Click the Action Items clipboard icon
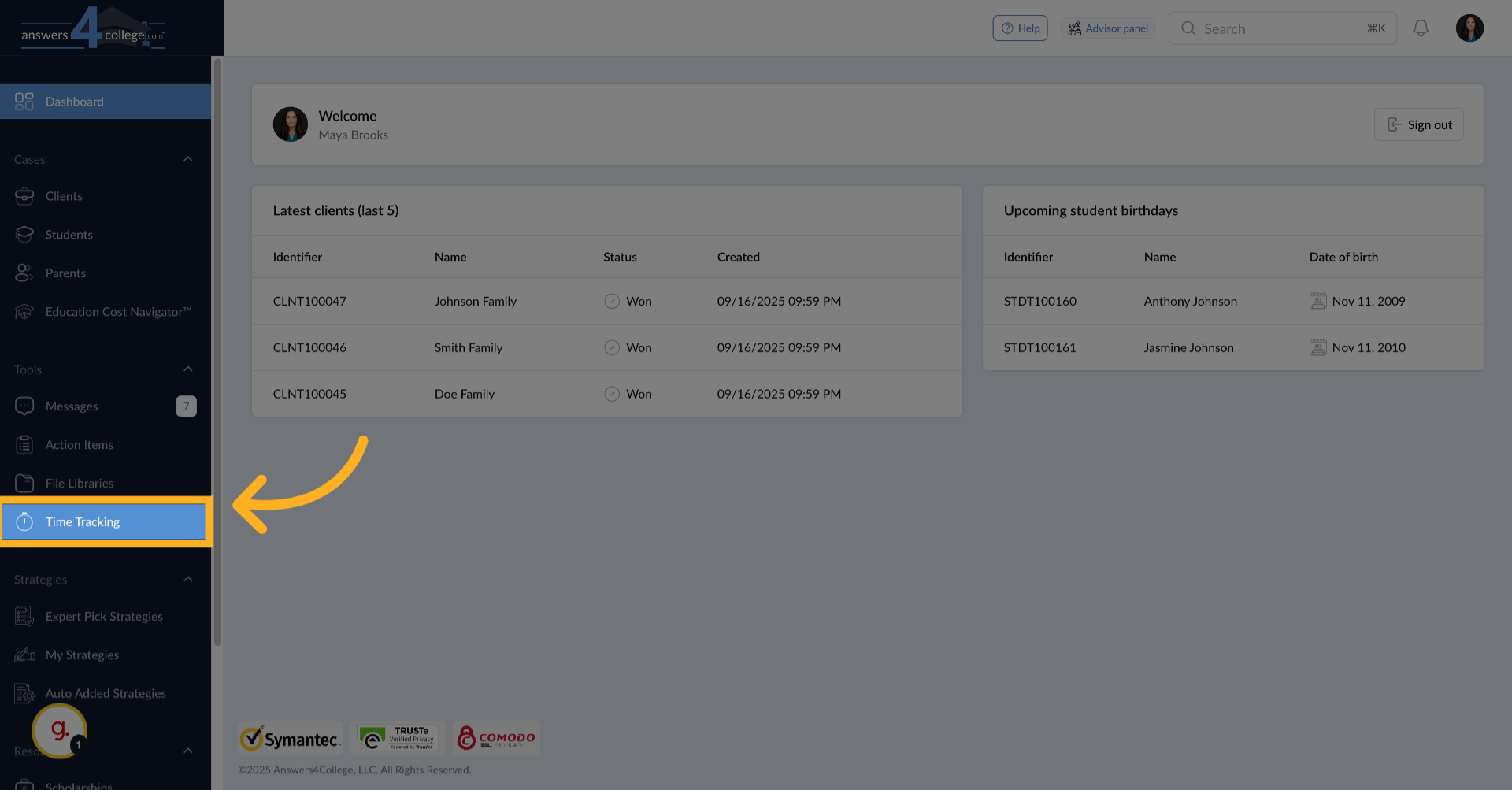This screenshot has width=1512, height=790. pos(24,444)
